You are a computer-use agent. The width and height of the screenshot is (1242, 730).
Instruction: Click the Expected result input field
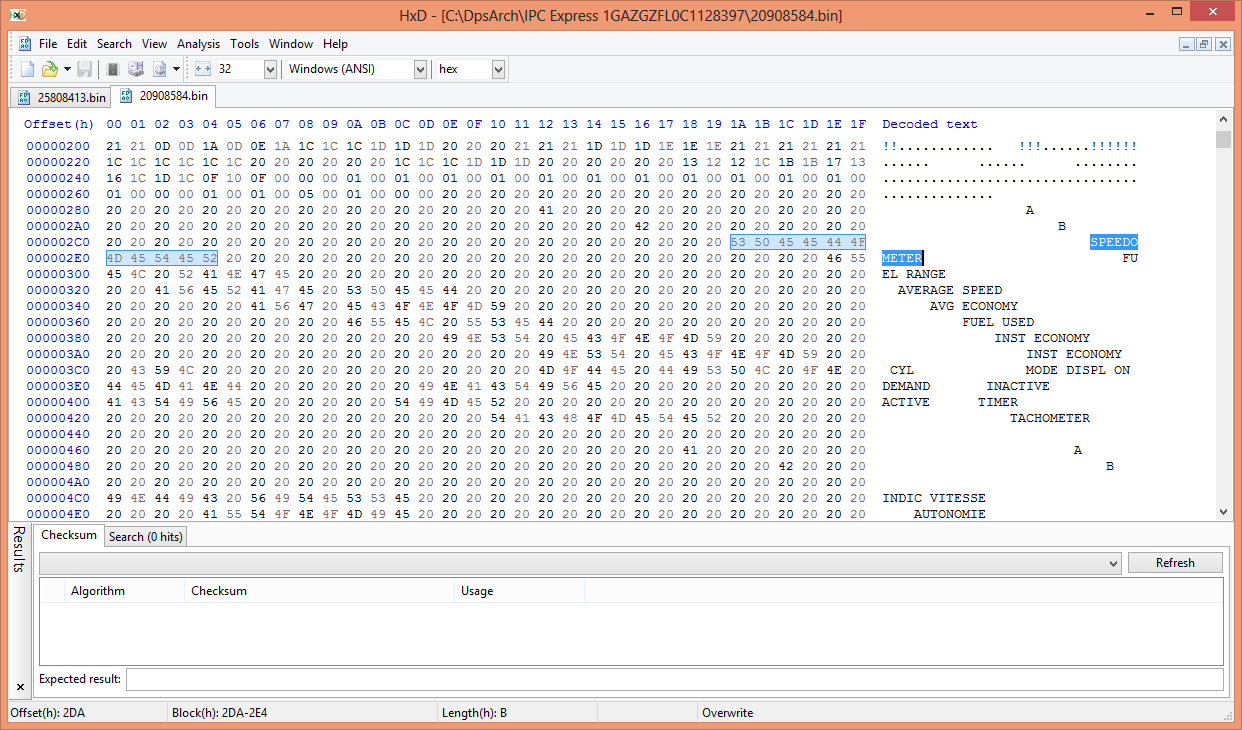pos(674,679)
